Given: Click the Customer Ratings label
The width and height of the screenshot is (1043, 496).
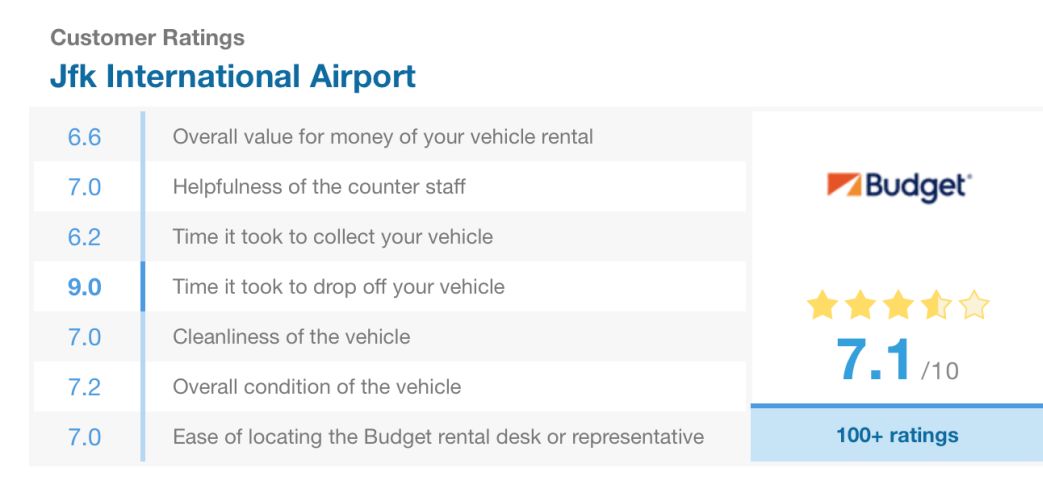Looking at the screenshot, I should click(147, 38).
